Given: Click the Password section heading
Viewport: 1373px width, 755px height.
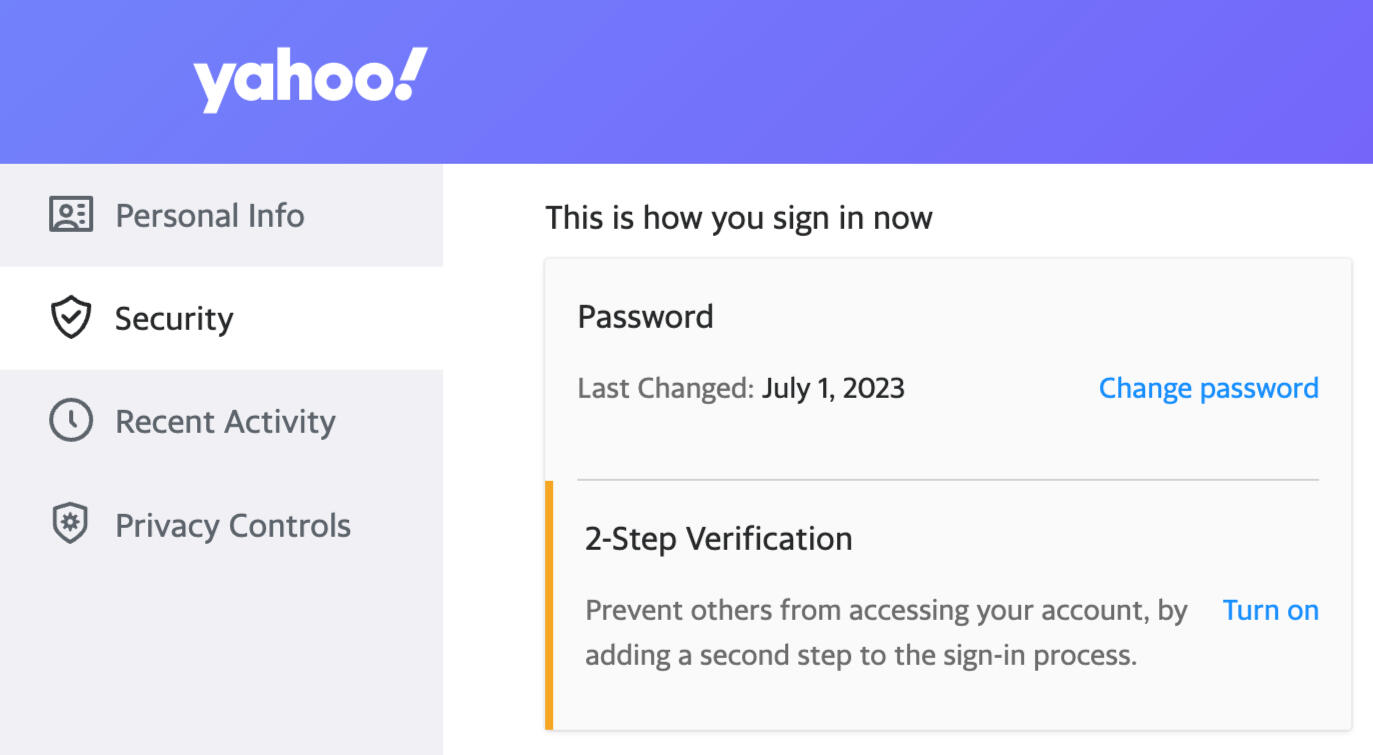Looking at the screenshot, I should point(645,317).
